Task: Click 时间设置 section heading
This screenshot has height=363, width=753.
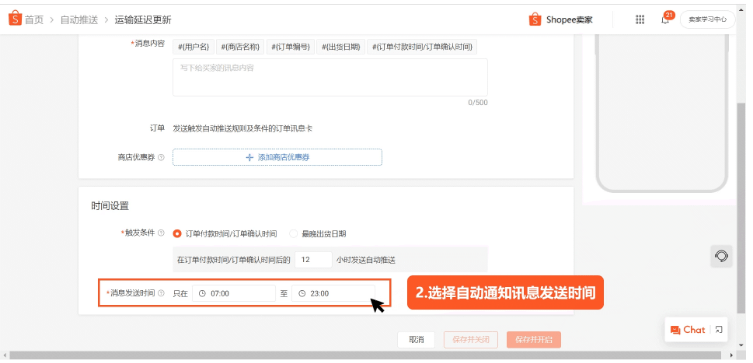Action: [x=110, y=206]
